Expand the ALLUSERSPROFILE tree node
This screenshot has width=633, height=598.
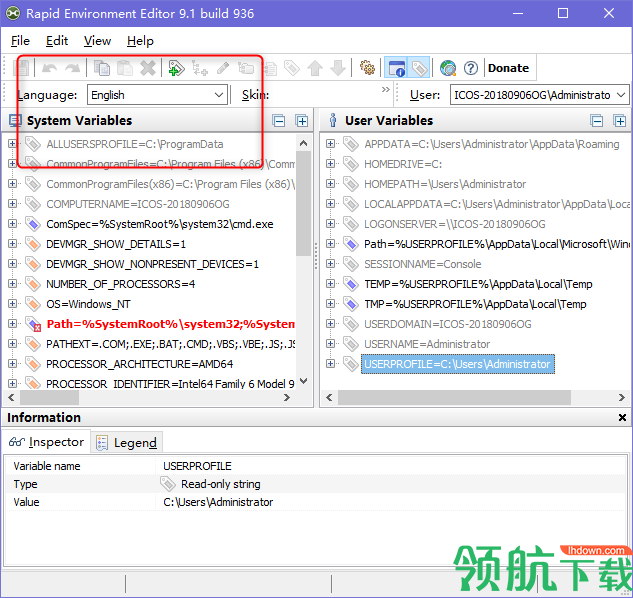tap(12, 144)
